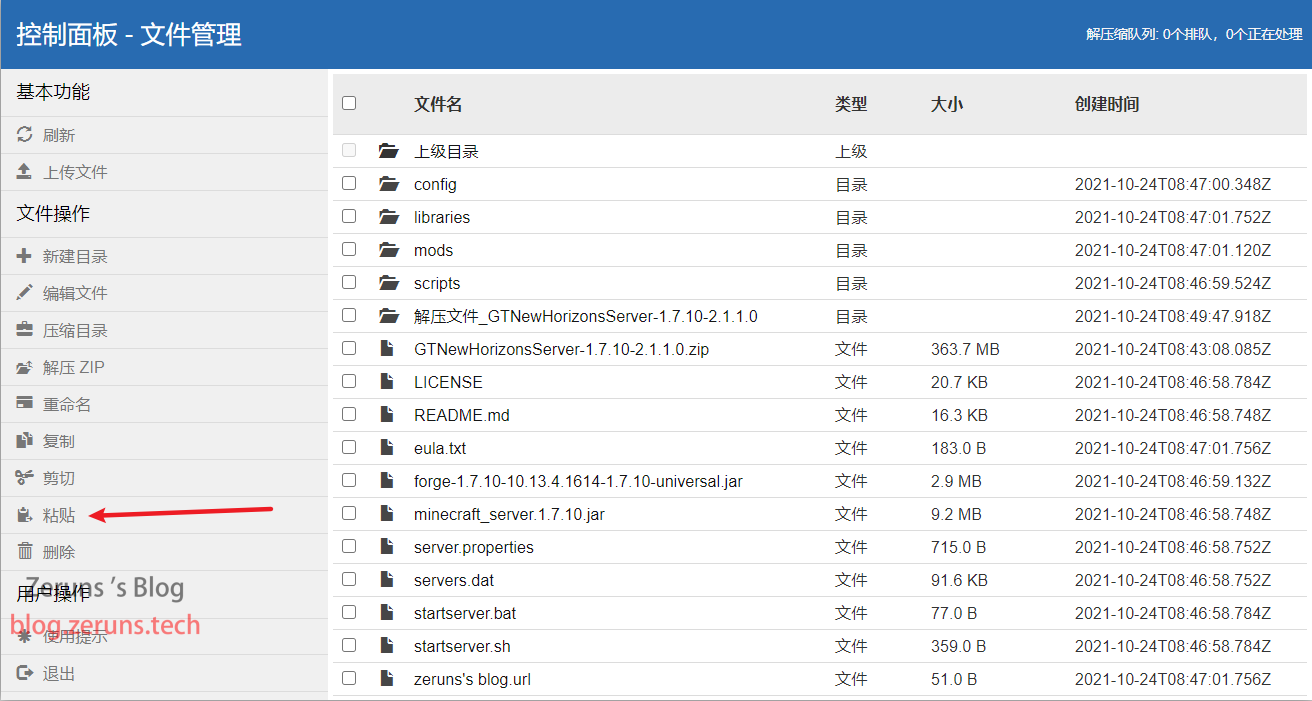Viewport: 1312px width, 701px height.
Task: Click the rename icon in sidebar
Action: click(25, 404)
